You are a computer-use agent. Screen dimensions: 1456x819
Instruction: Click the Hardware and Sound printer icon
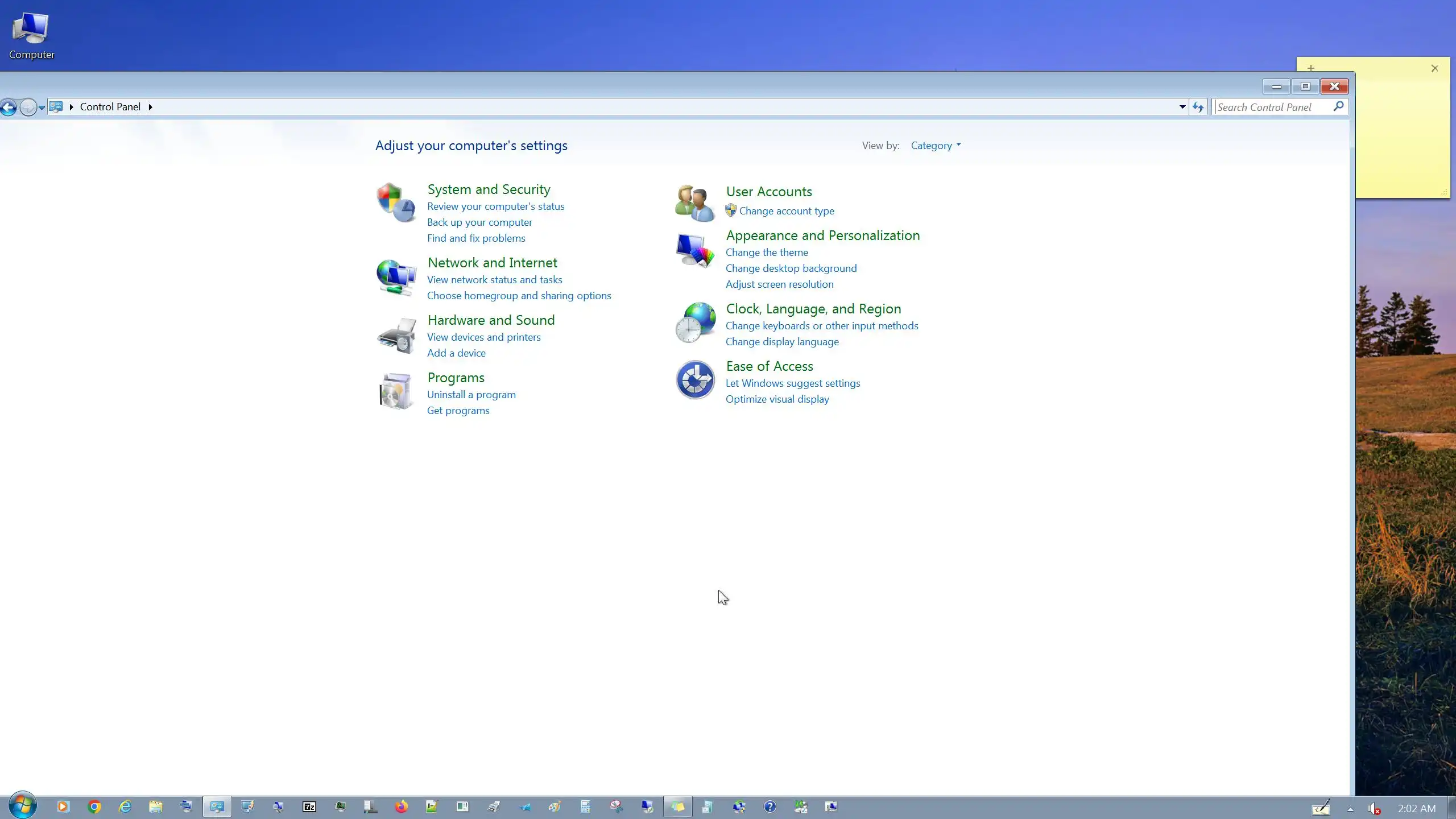pos(396,336)
